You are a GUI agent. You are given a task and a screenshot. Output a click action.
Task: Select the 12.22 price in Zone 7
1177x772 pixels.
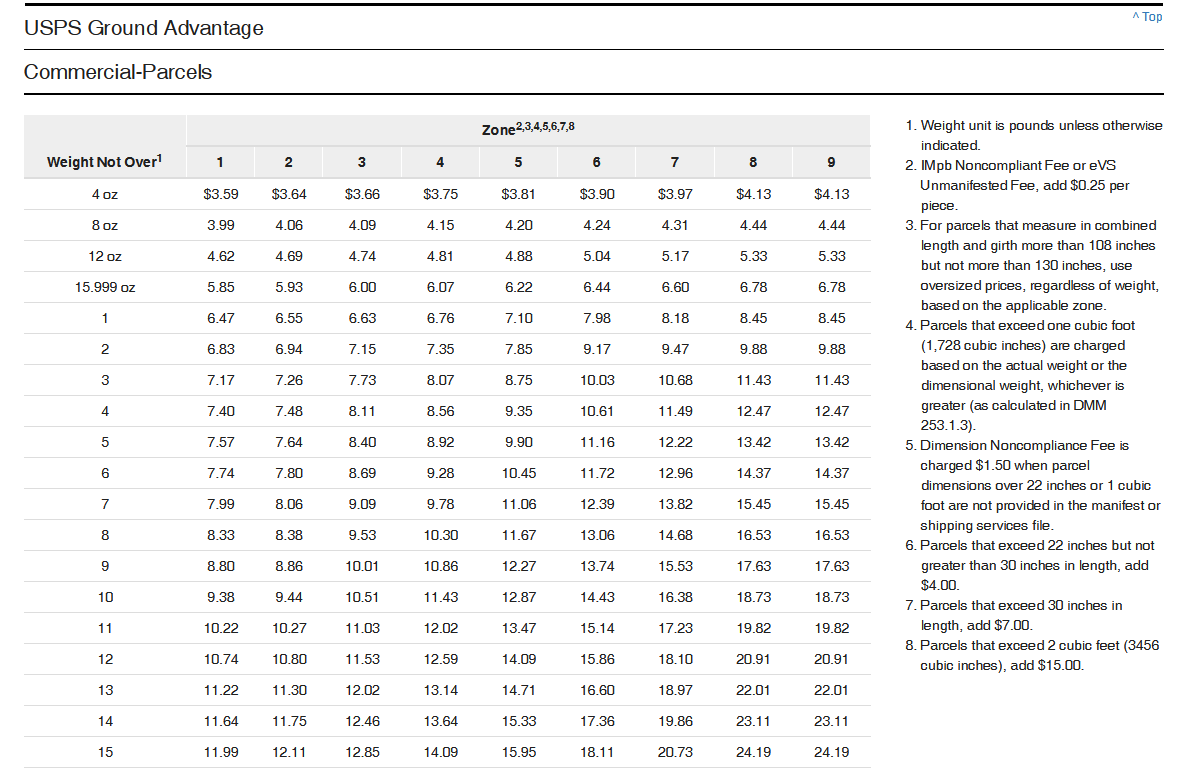(x=675, y=442)
